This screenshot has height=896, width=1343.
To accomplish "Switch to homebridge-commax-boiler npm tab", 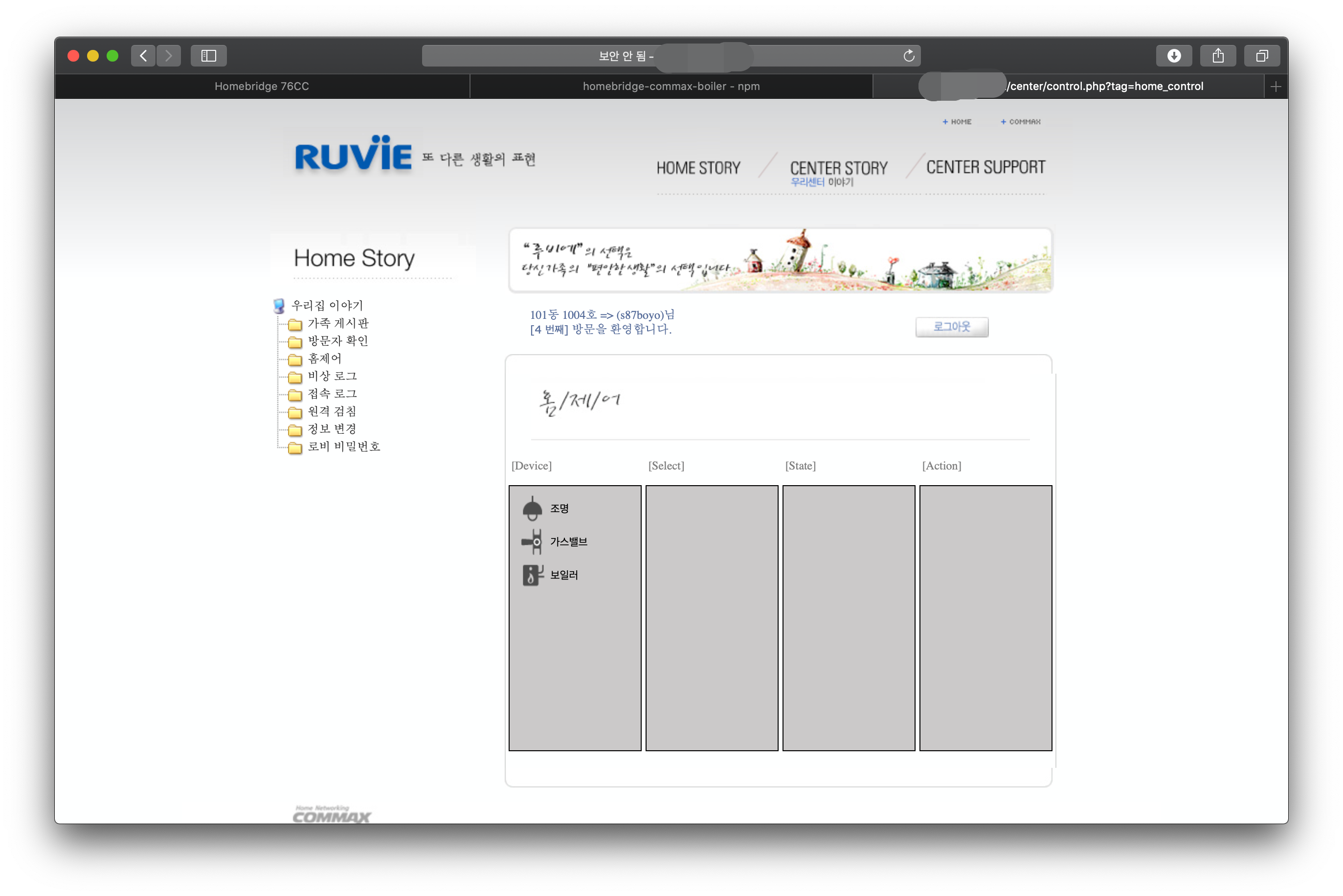I will [671, 86].
